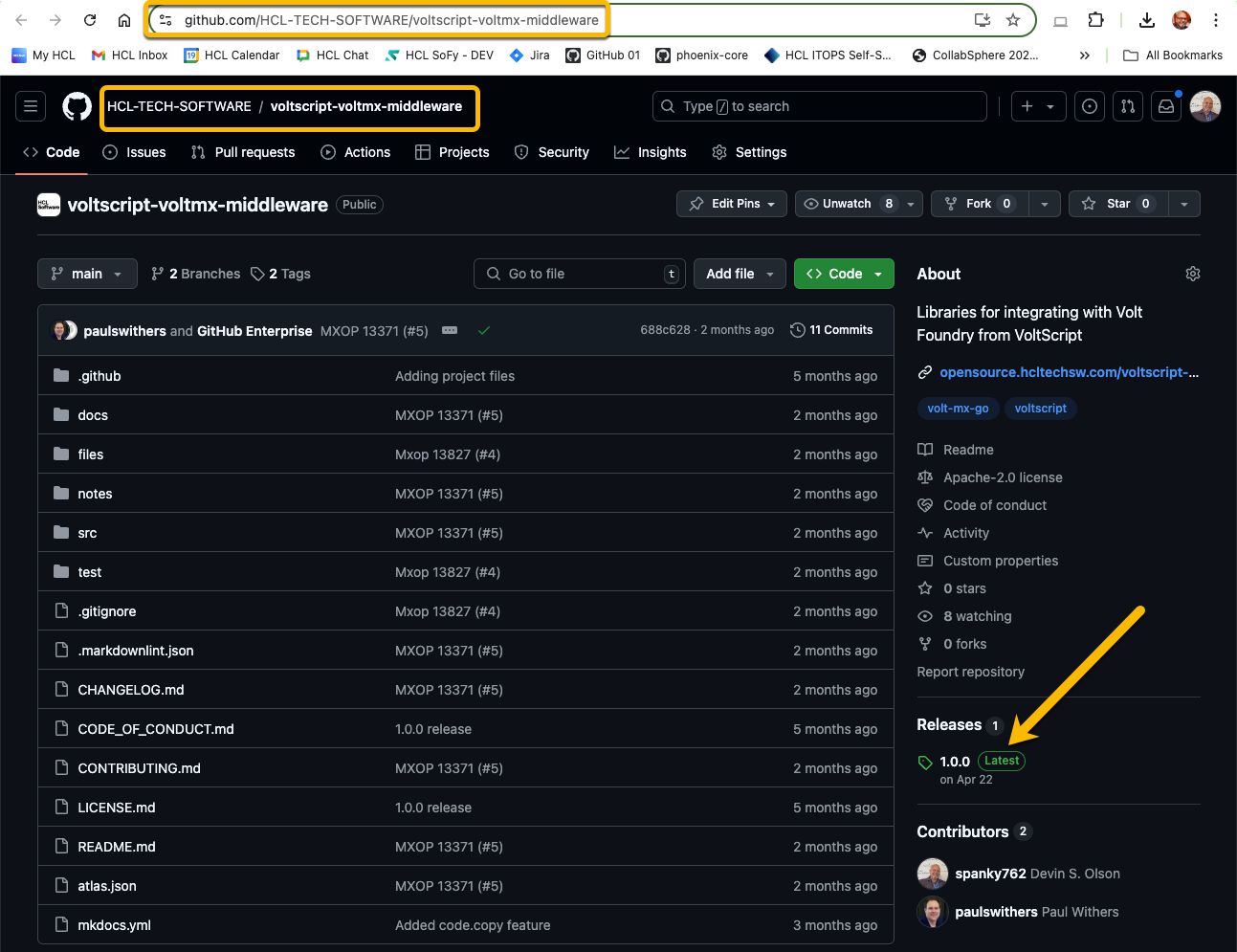Open Apache-2.0 license link
The image size is (1237, 952).
[x=1003, y=477]
